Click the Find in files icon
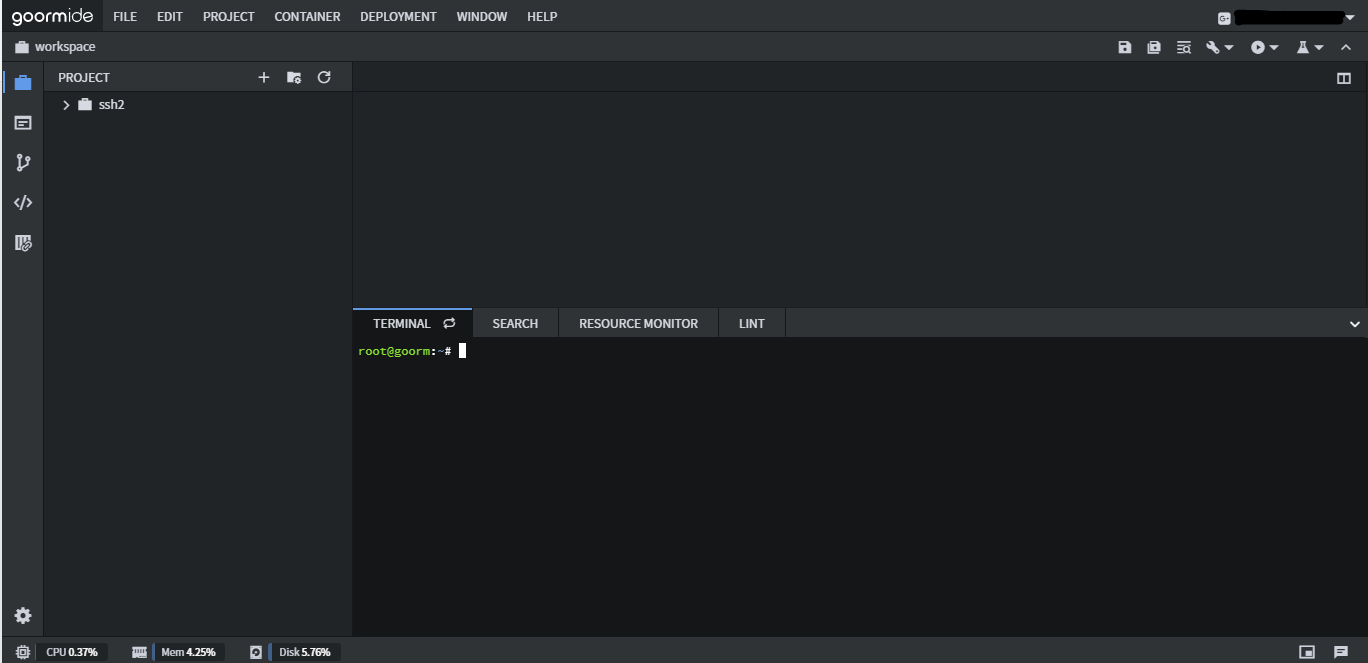Image resolution: width=1368 pixels, height=663 pixels. [x=1184, y=47]
